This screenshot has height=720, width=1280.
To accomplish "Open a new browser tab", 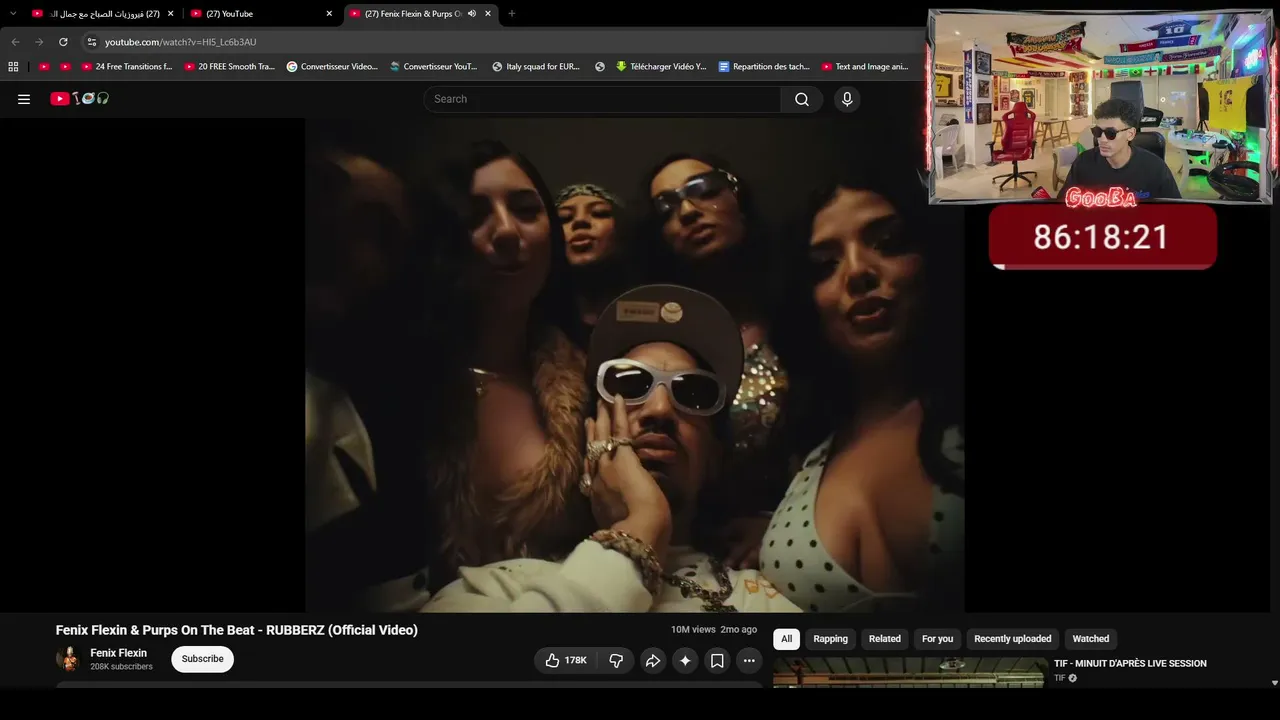I will 512,14.
